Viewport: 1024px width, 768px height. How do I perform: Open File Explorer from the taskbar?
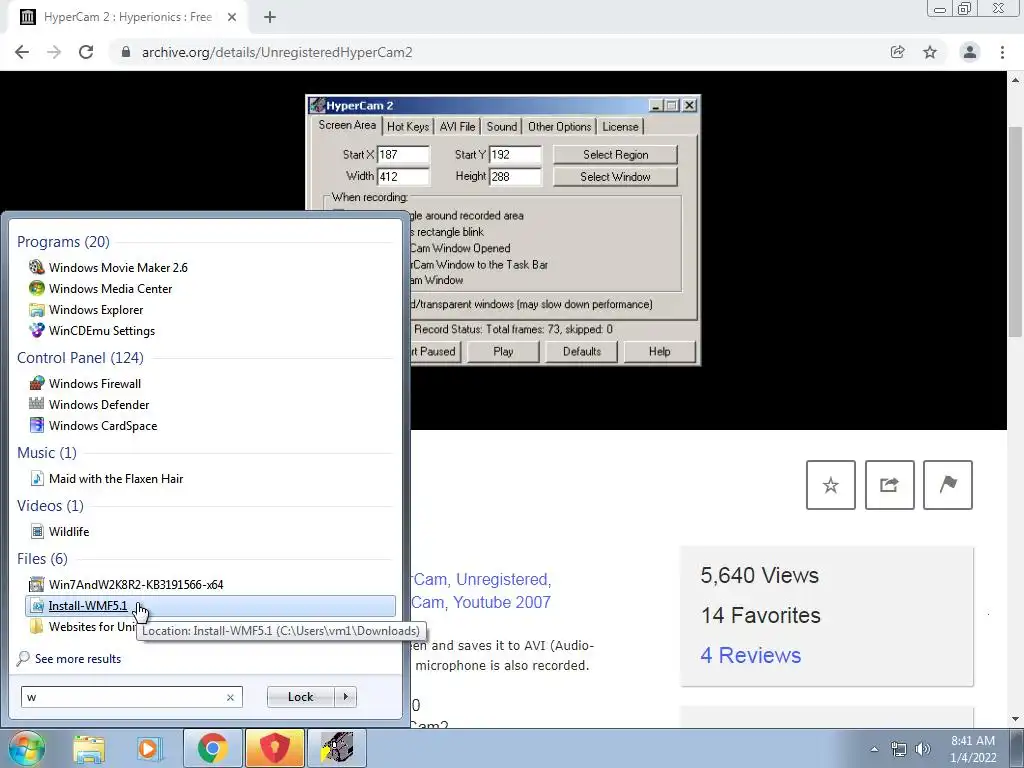[x=89, y=748]
